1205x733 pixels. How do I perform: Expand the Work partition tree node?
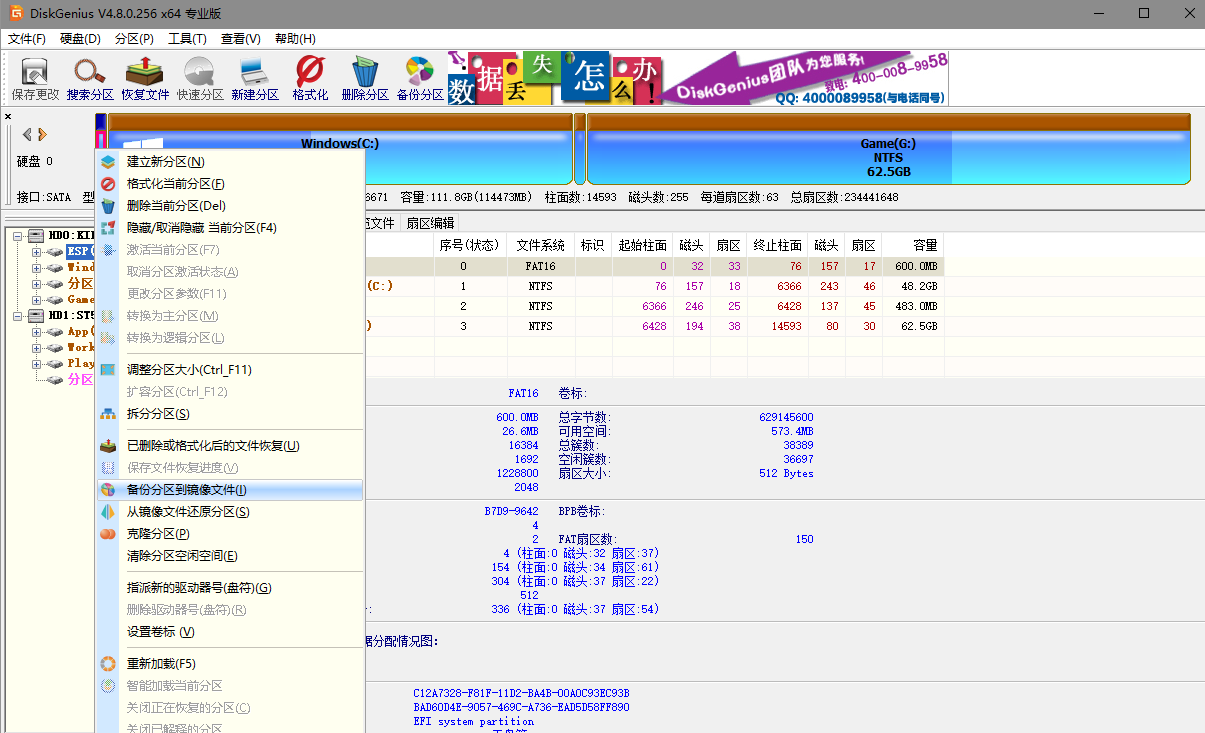(37, 348)
